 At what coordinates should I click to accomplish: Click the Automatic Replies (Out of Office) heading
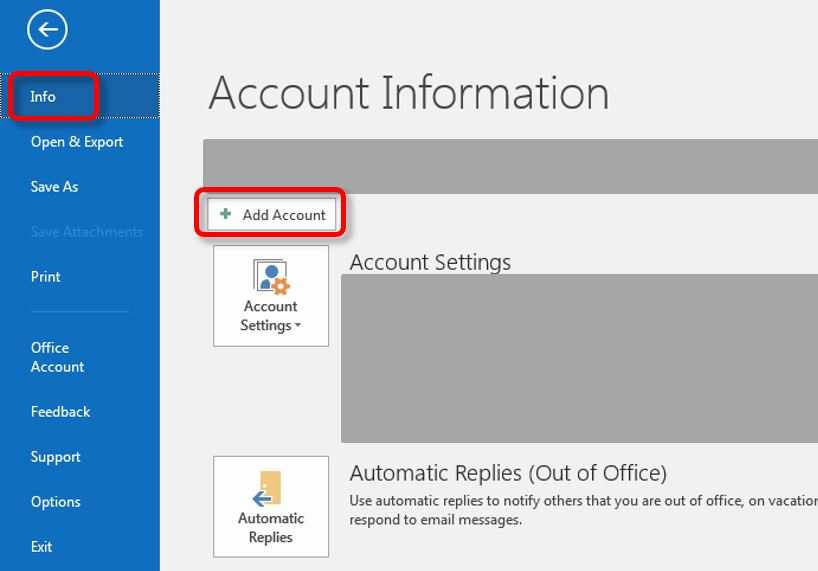[508, 473]
